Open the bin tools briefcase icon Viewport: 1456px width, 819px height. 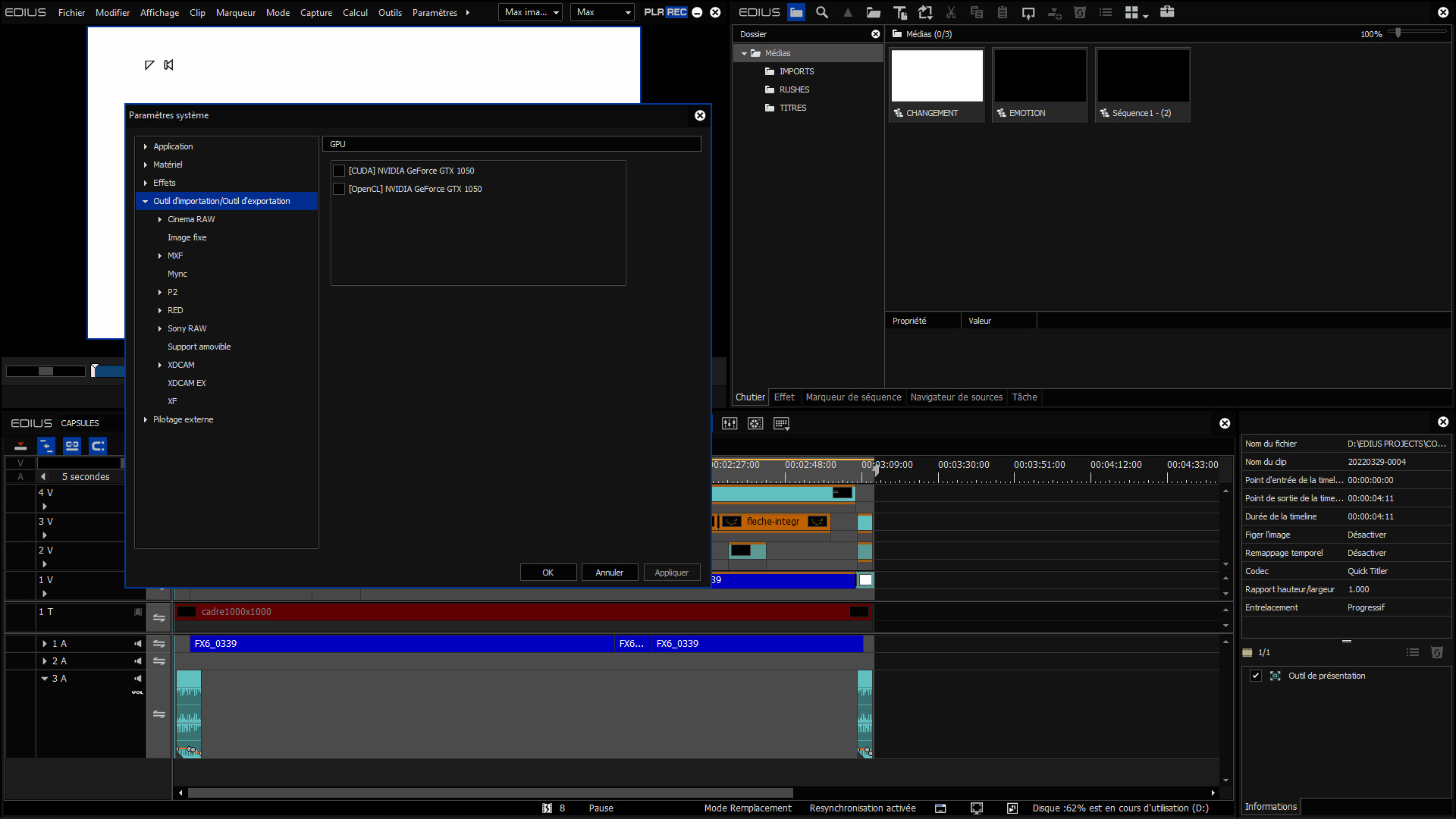(1167, 12)
